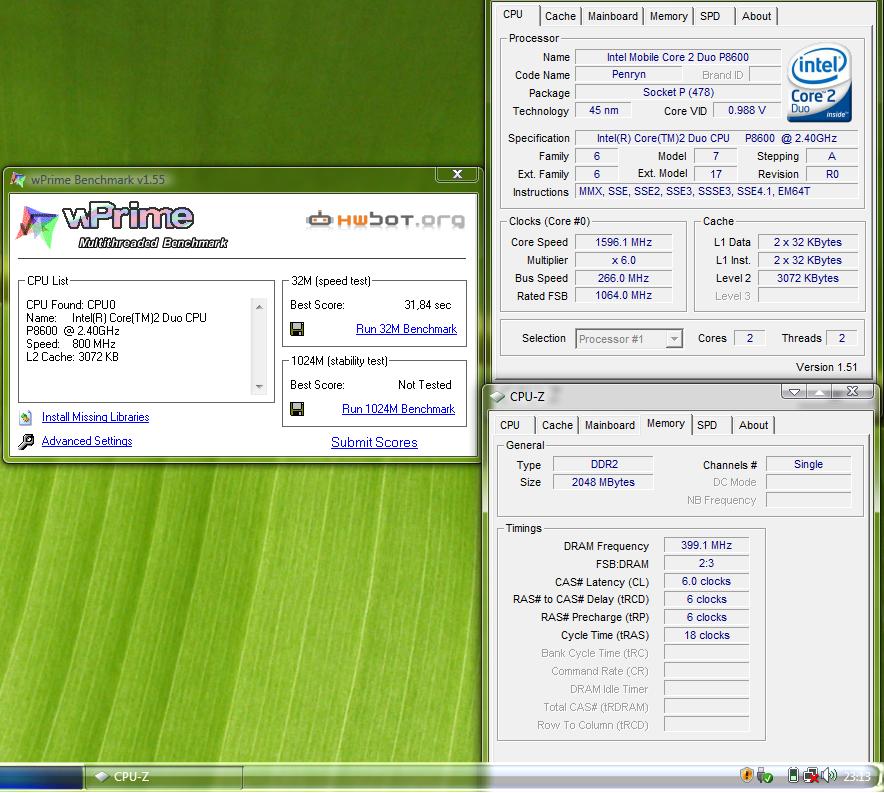Image resolution: width=884 pixels, height=793 pixels.
Task: Click the volume speaker tray icon
Action: point(829,776)
